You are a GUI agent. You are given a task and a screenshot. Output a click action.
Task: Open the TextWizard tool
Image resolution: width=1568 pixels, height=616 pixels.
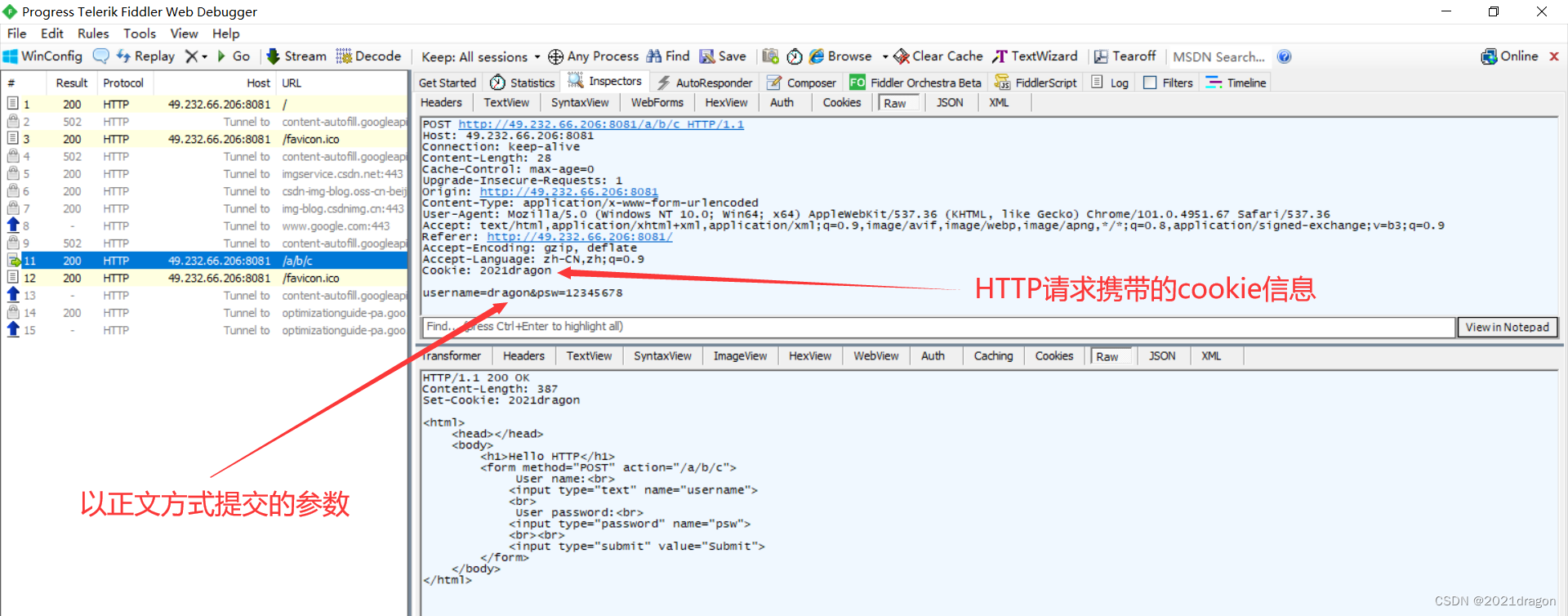pos(1035,56)
